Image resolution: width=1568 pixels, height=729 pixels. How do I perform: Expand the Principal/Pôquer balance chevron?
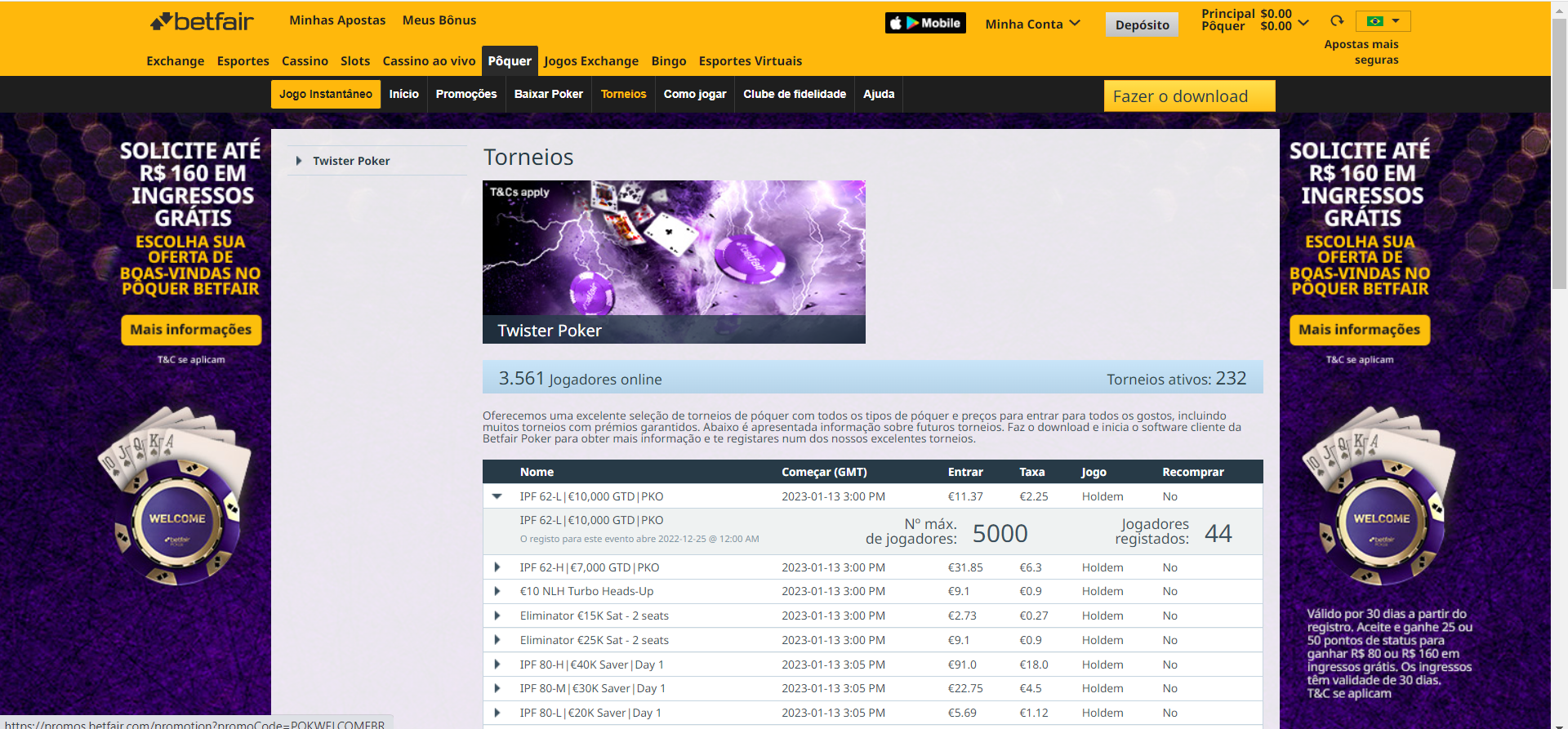(x=1303, y=23)
